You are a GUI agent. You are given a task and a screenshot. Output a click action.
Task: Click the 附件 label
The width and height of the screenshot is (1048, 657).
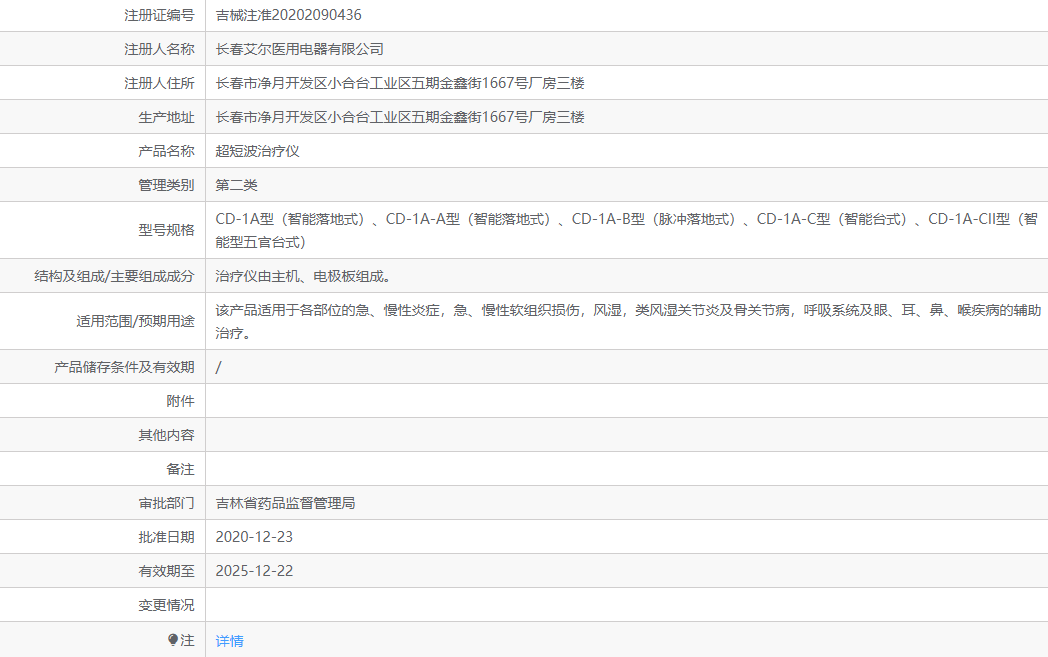[x=180, y=402]
